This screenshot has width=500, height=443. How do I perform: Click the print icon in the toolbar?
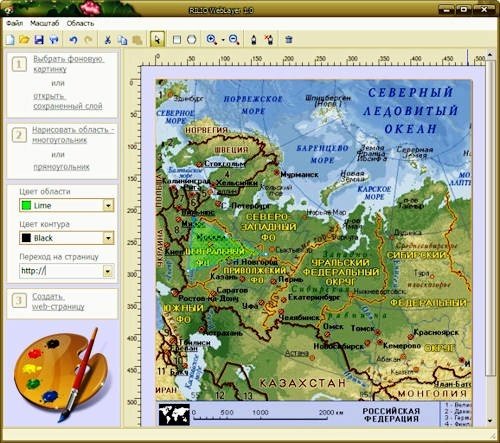54,40
